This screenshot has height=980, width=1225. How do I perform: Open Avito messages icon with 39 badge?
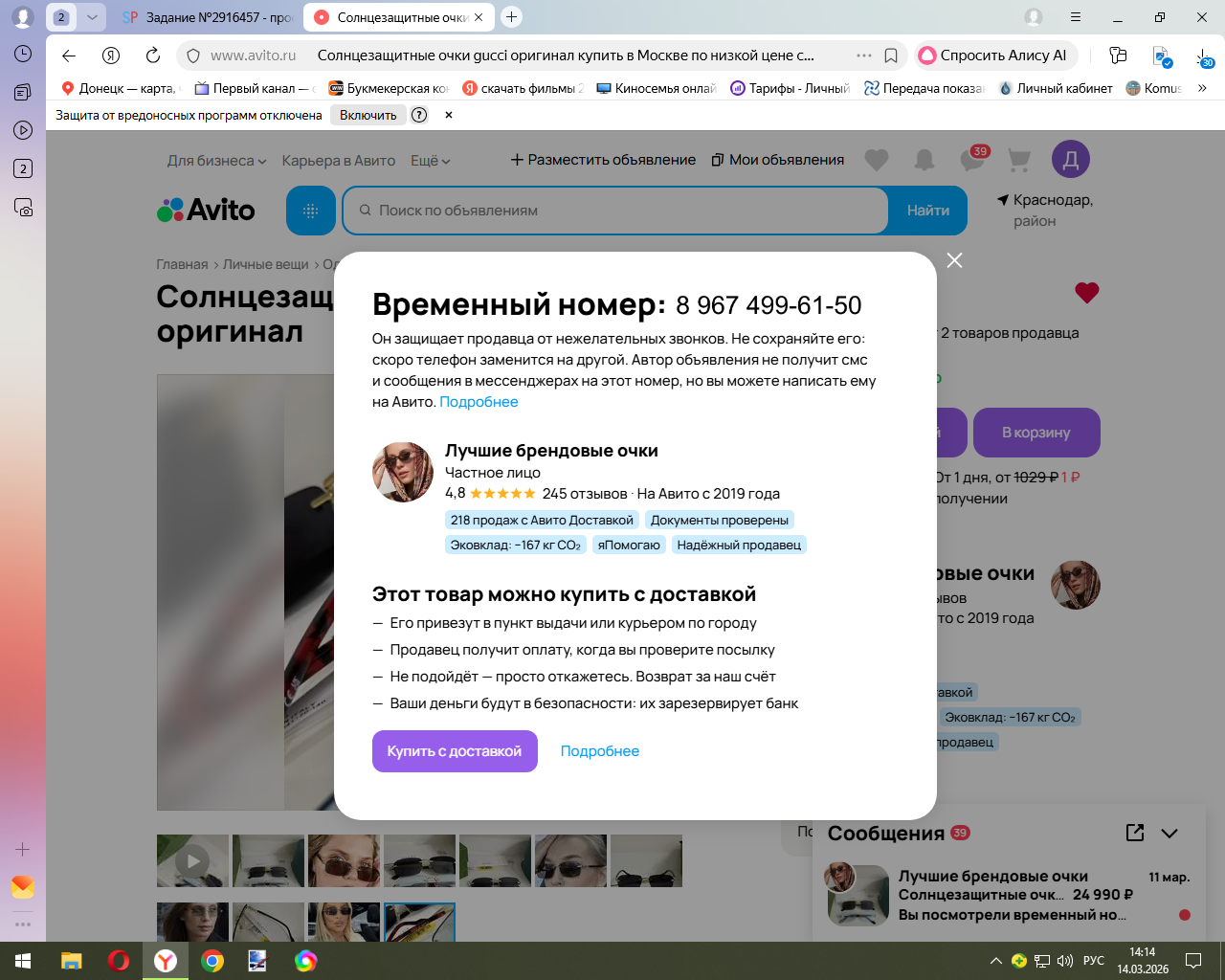(972, 159)
